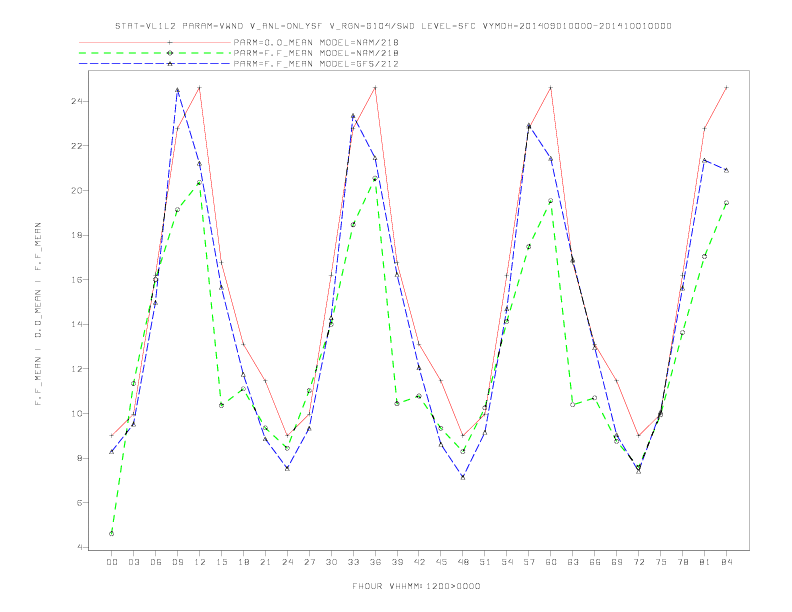
Task: Click the green circle data point at hour 00
Action: coord(112,534)
